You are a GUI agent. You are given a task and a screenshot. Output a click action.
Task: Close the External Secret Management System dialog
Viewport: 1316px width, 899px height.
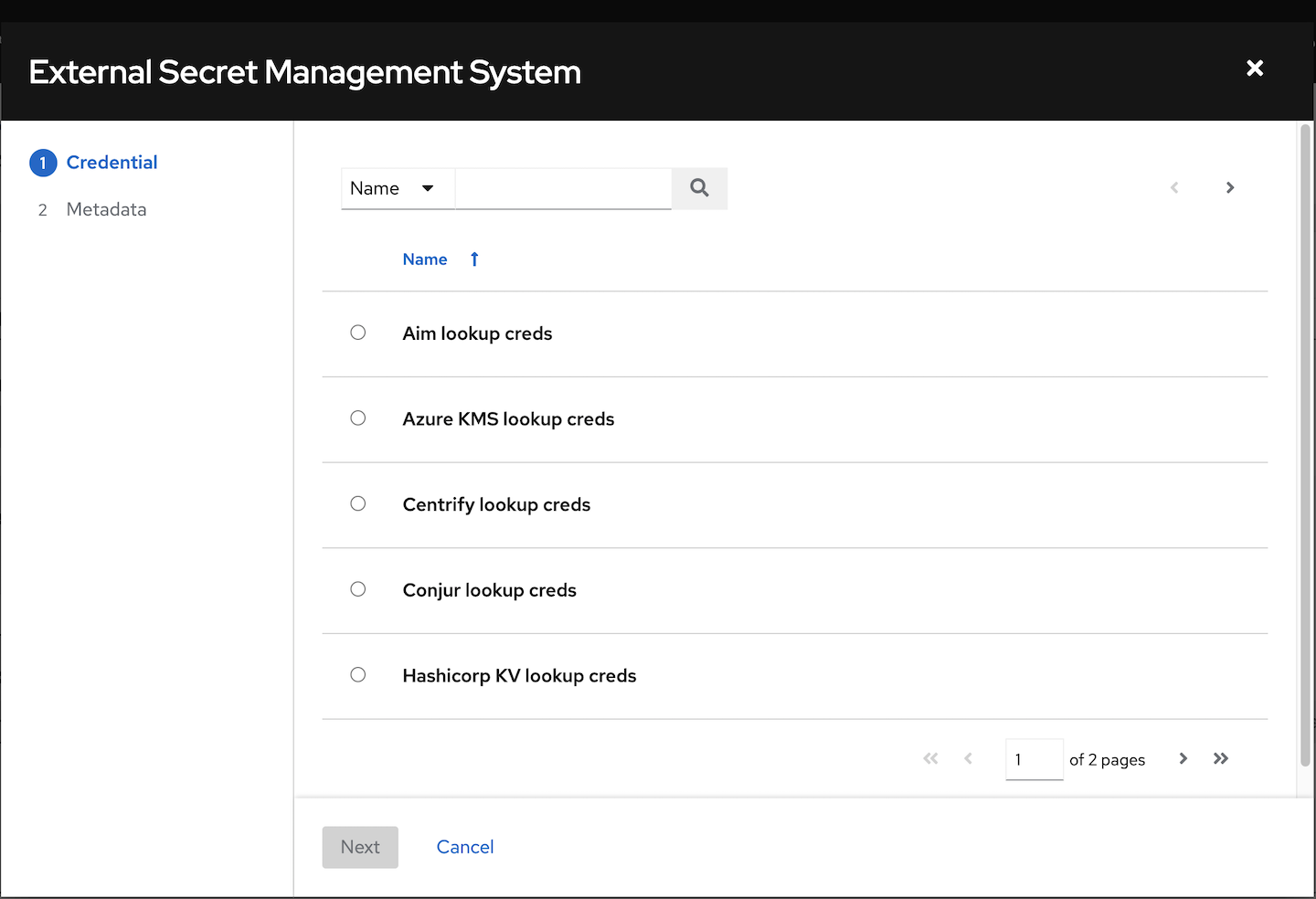coord(1255,69)
